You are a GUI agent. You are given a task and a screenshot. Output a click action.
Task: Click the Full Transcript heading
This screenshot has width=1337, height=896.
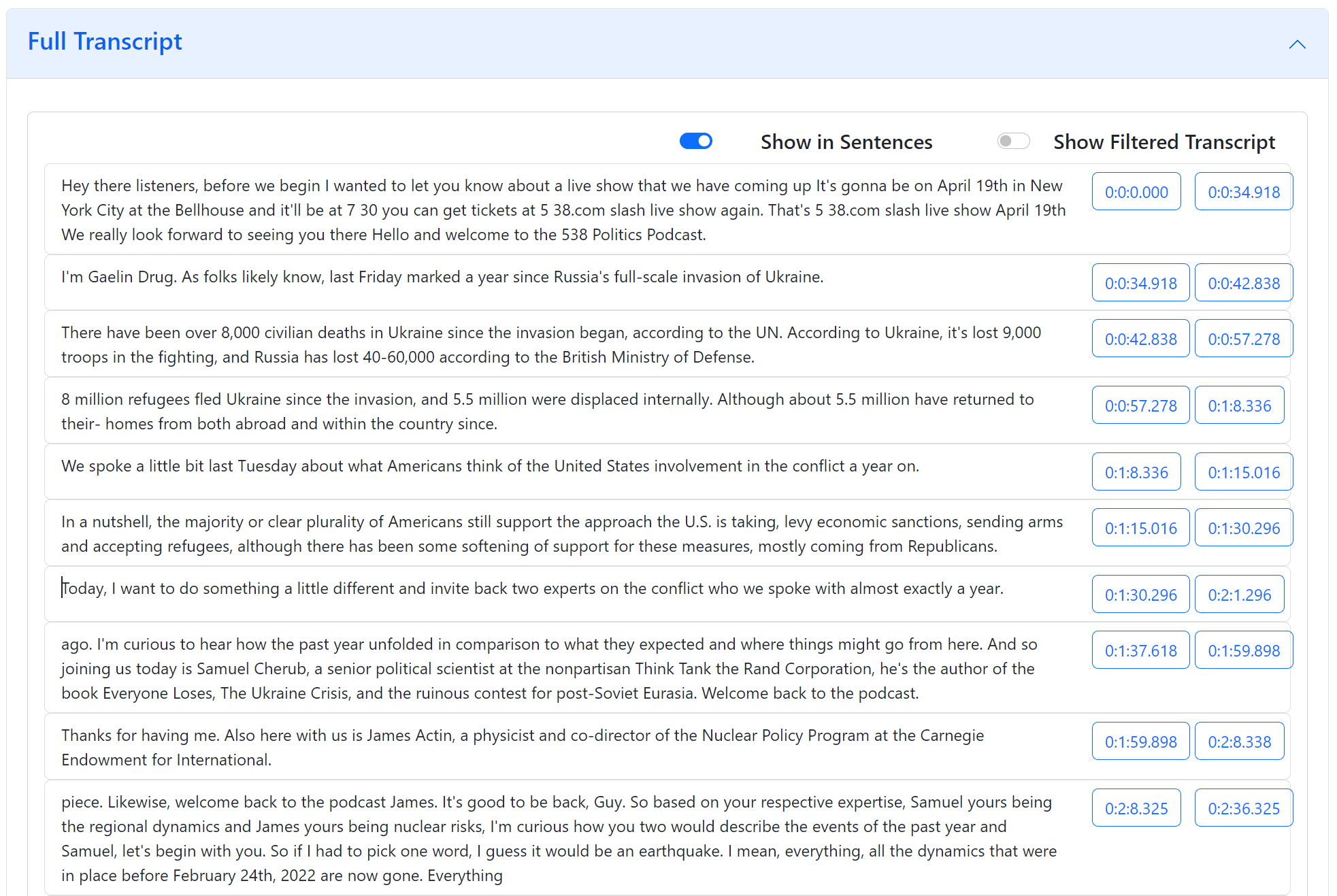pos(105,41)
